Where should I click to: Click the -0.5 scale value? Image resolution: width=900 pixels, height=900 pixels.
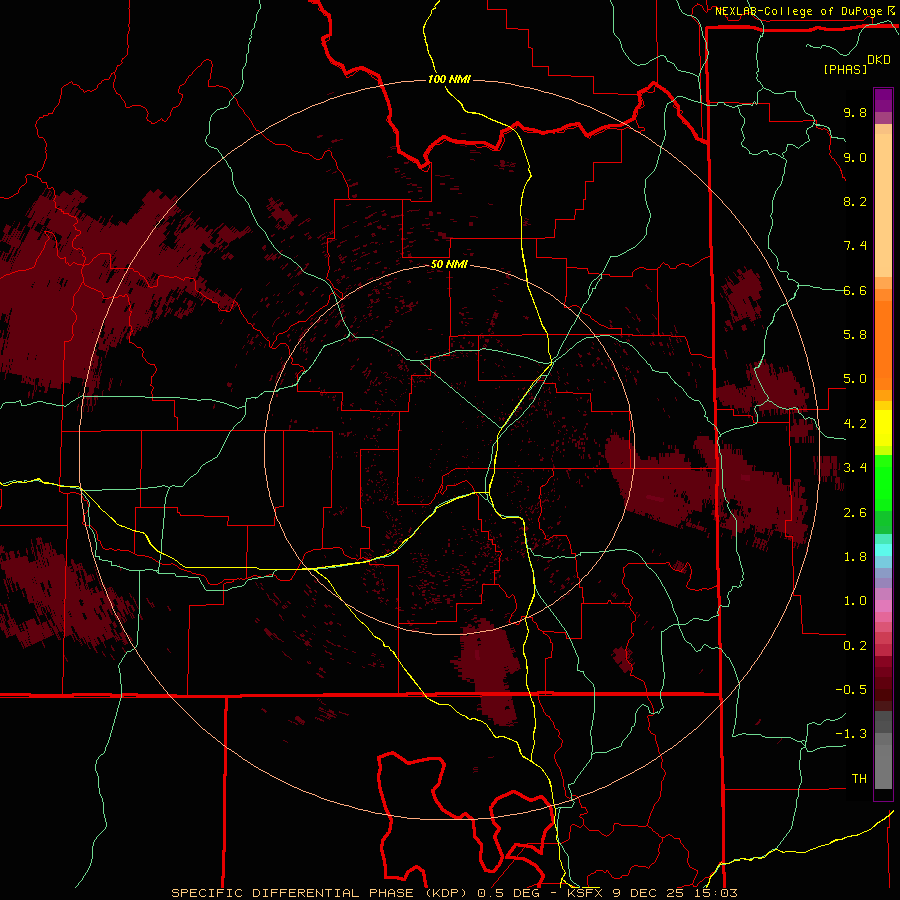click(851, 690)
